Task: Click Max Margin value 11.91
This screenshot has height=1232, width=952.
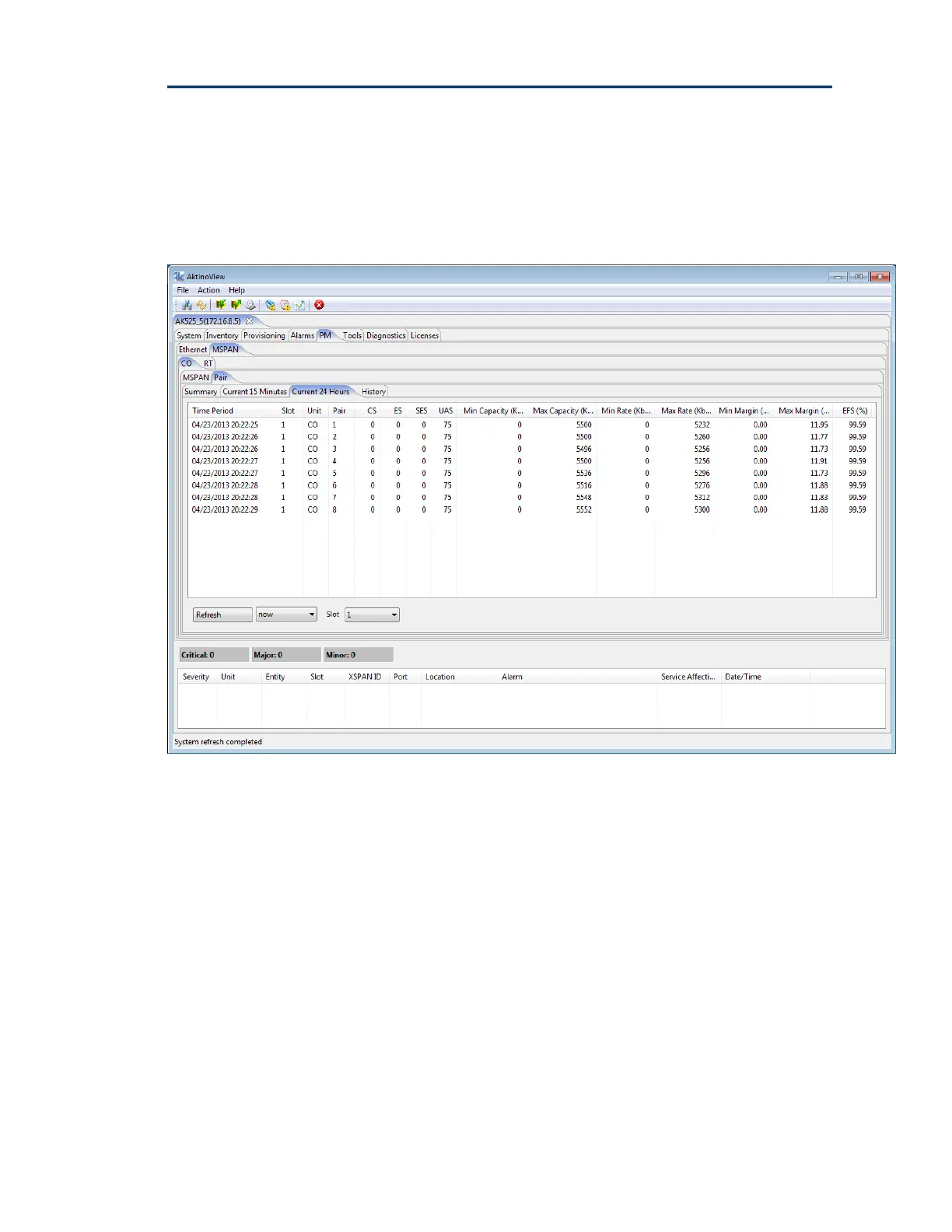Action: [819, 461]
